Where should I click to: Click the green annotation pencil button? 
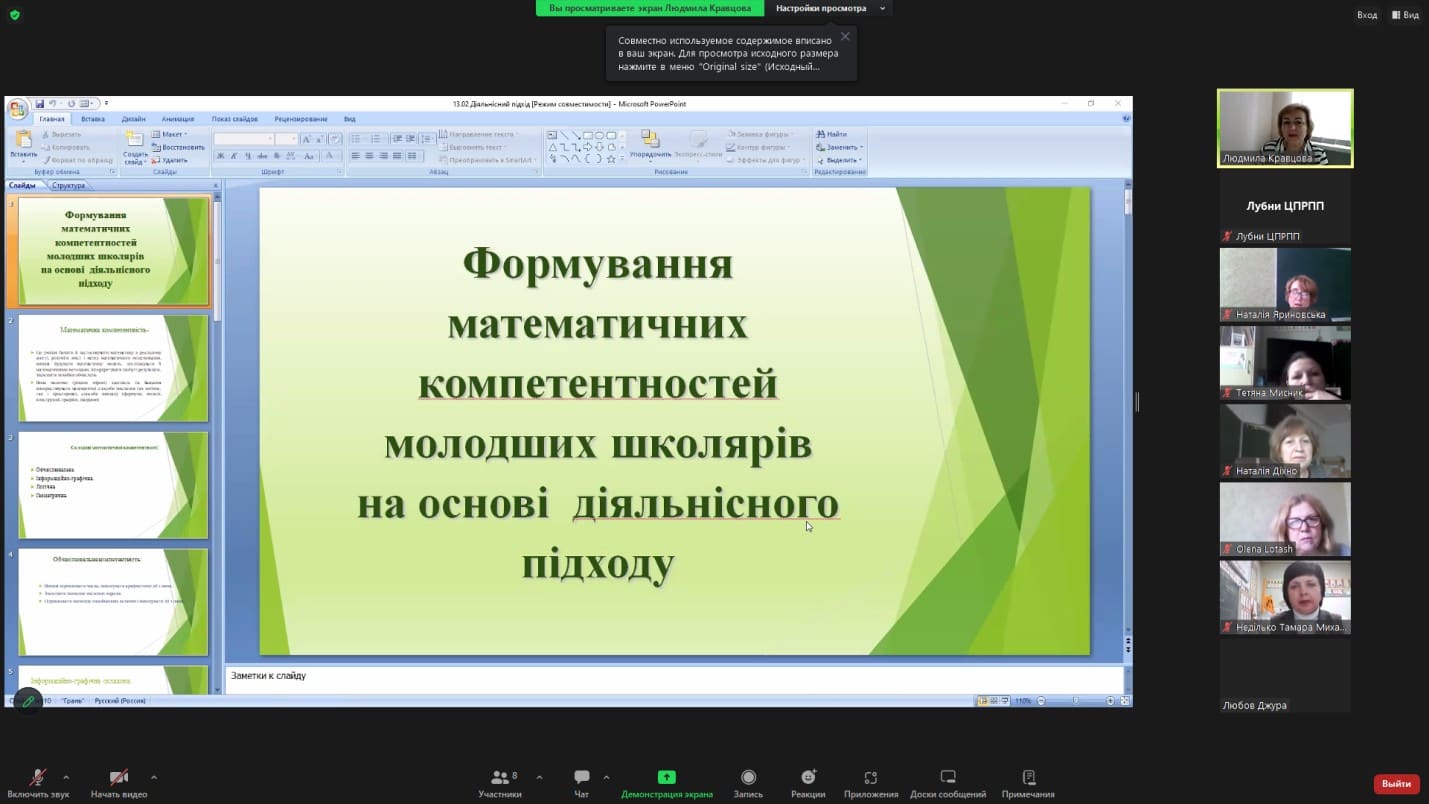point(28,701)
